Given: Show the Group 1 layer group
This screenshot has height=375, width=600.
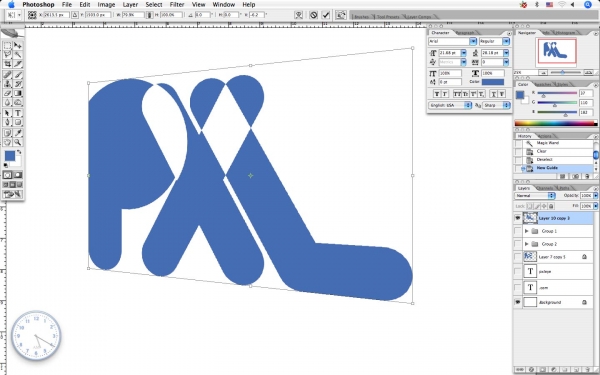Looking at the screenshot, I should point(518,231).
